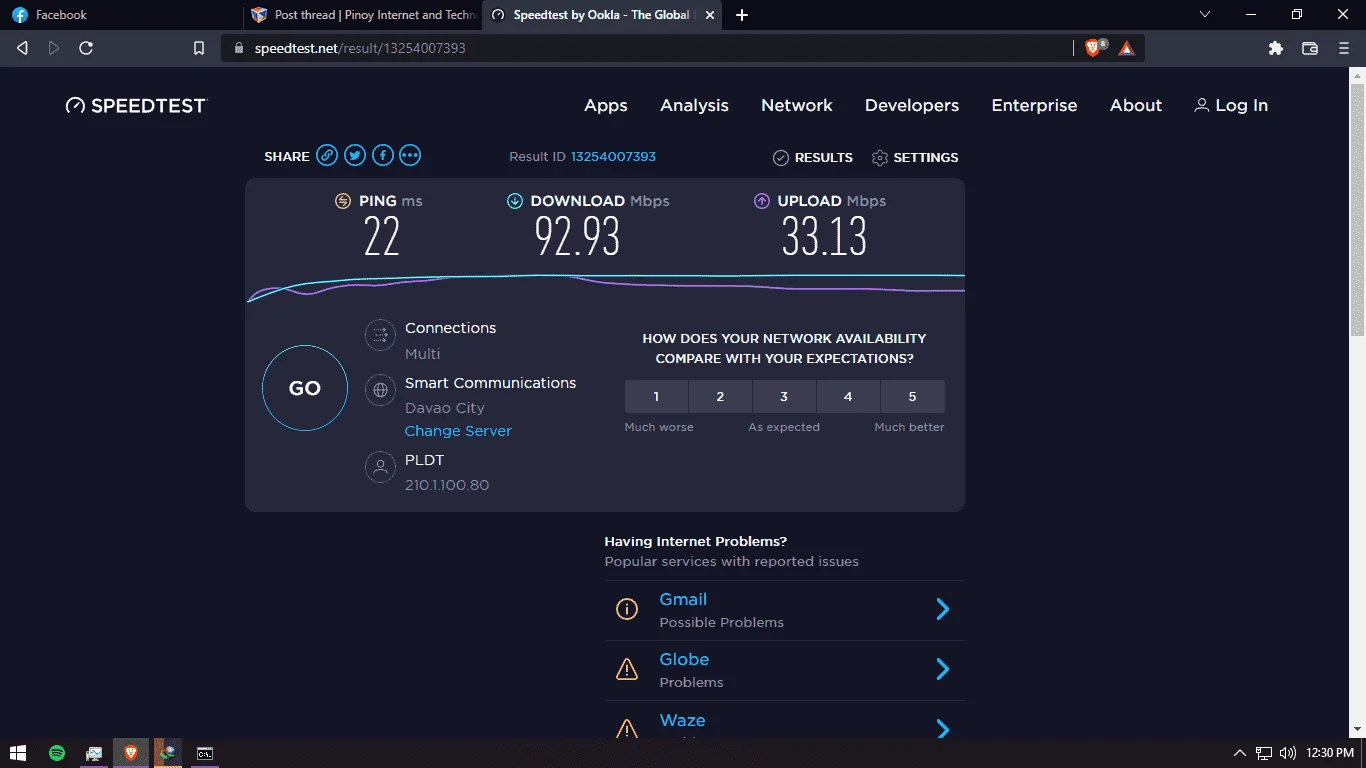Image resolution: width=1366 pixels, height=768 pixels.
Task: Share the result on Twitter
Action: click(x=355, y=155)
